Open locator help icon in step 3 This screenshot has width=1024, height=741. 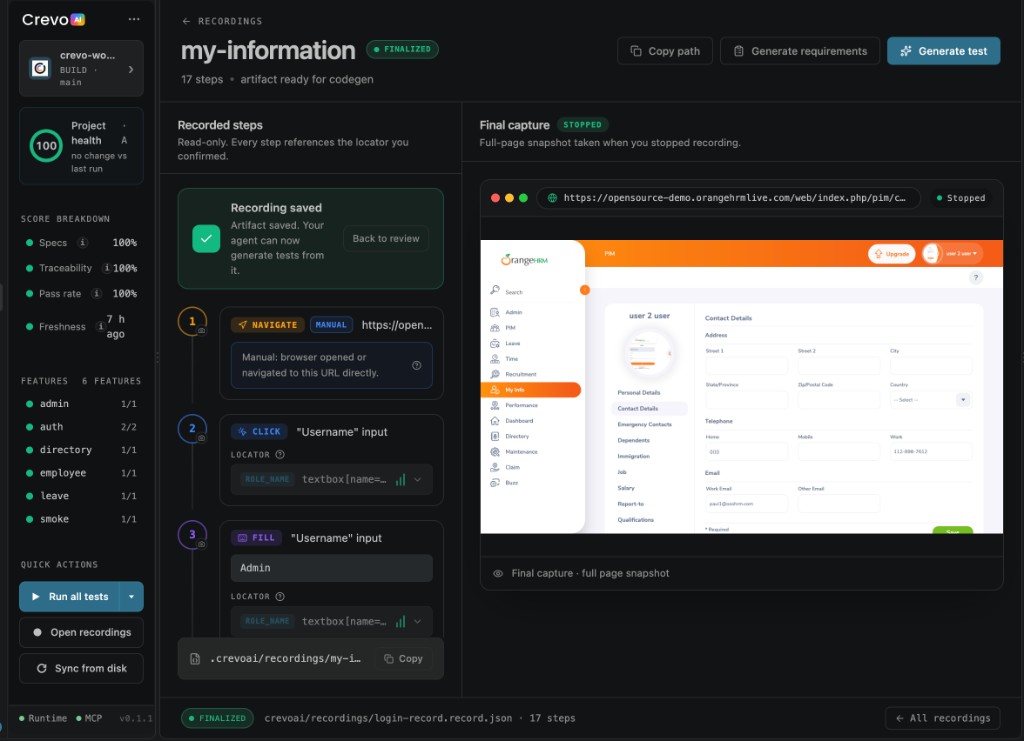(x=280, y=596)
